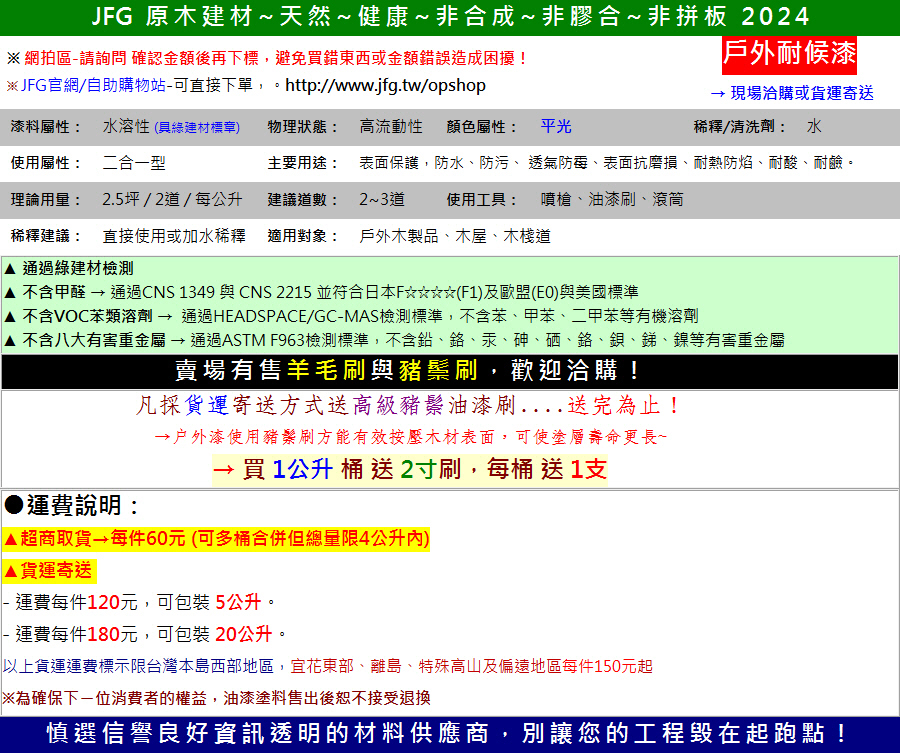The width and height of the screenshot is (900, 753).
Task: Select the value '2~3道'
Action: click(x=382, y=200)
